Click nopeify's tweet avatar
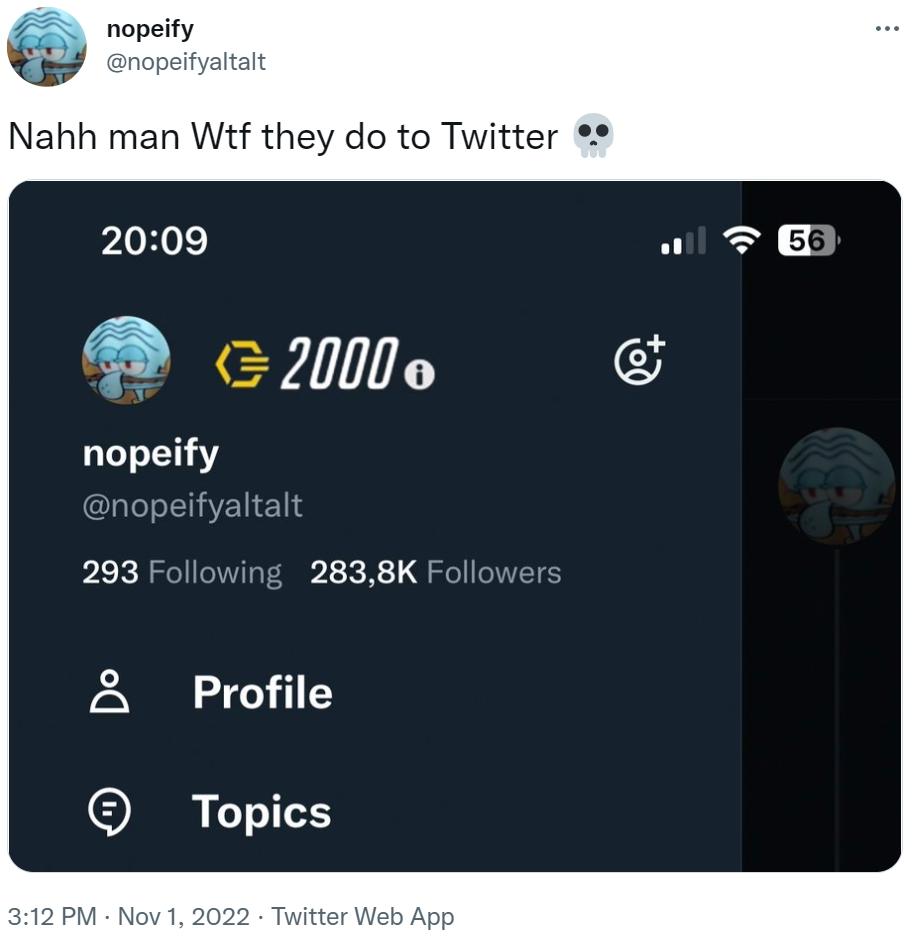 point(47,47)
